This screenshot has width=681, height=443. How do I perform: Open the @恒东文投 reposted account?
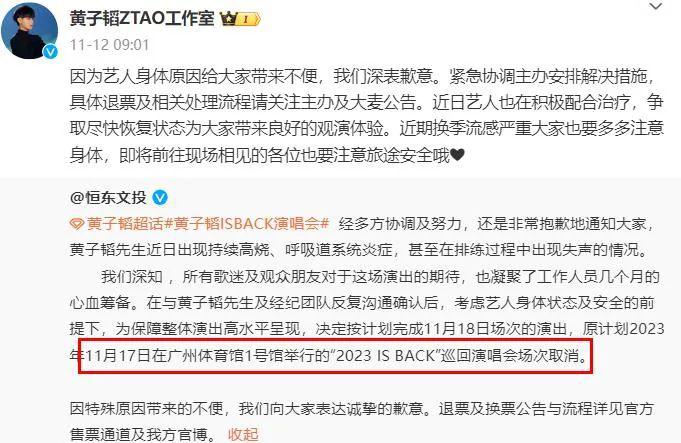(108, 198)
